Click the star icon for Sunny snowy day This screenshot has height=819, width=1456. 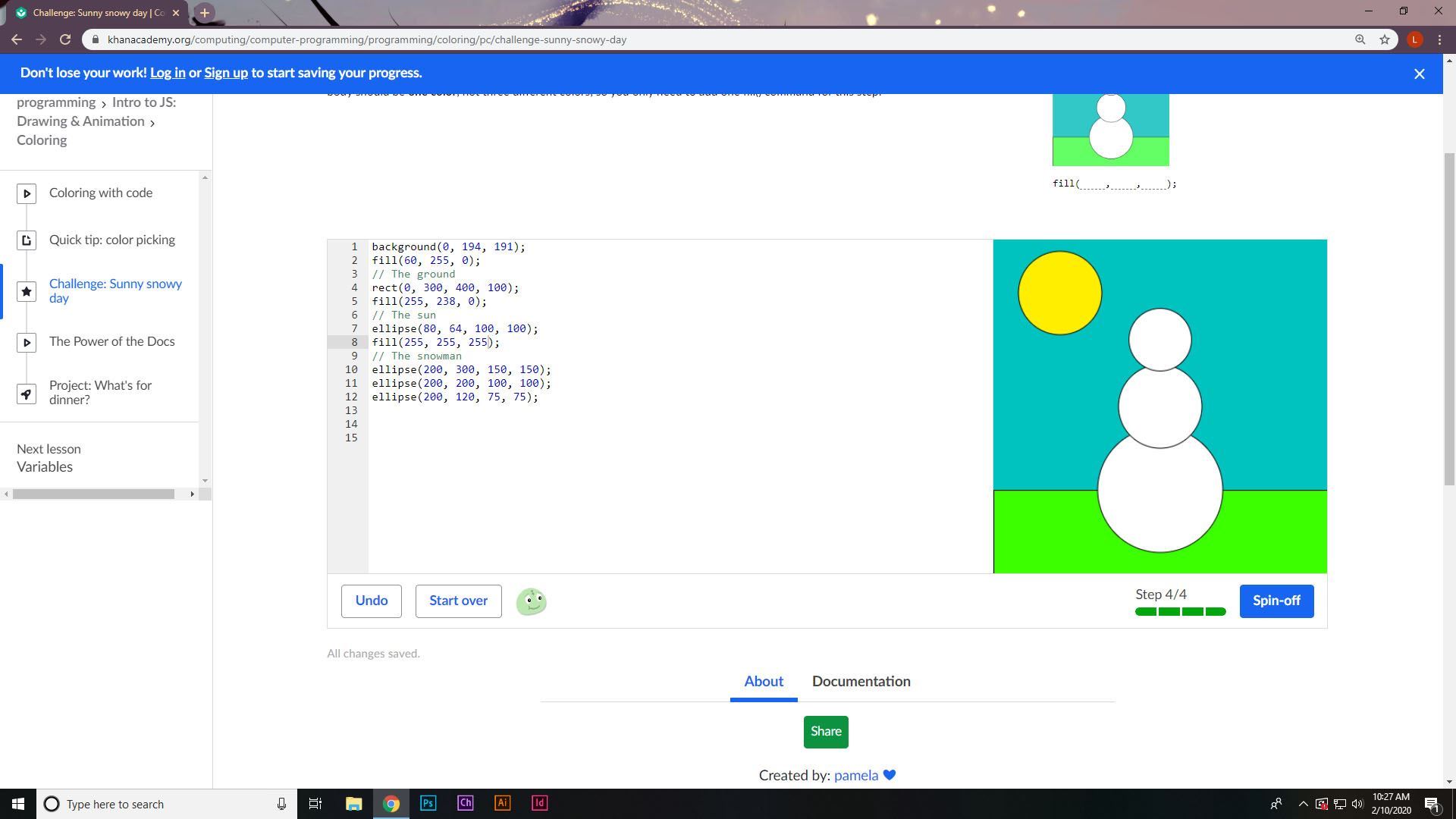pos(27,292)
